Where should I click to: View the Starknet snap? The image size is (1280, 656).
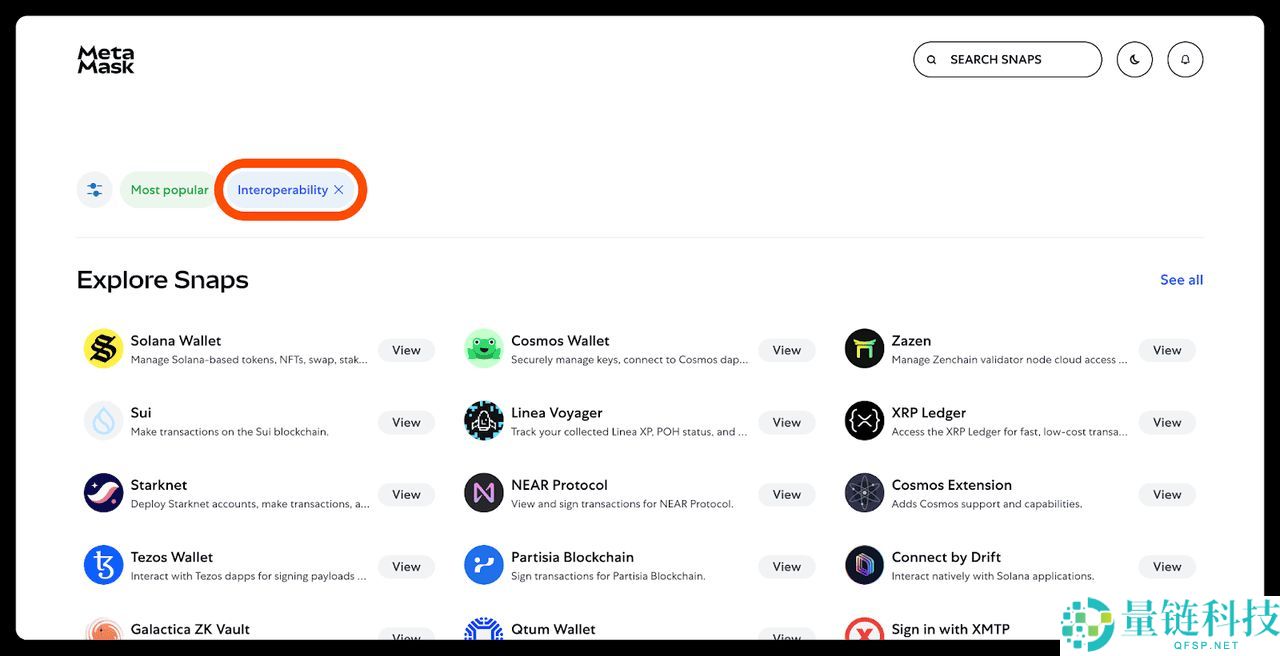(406, 494)
